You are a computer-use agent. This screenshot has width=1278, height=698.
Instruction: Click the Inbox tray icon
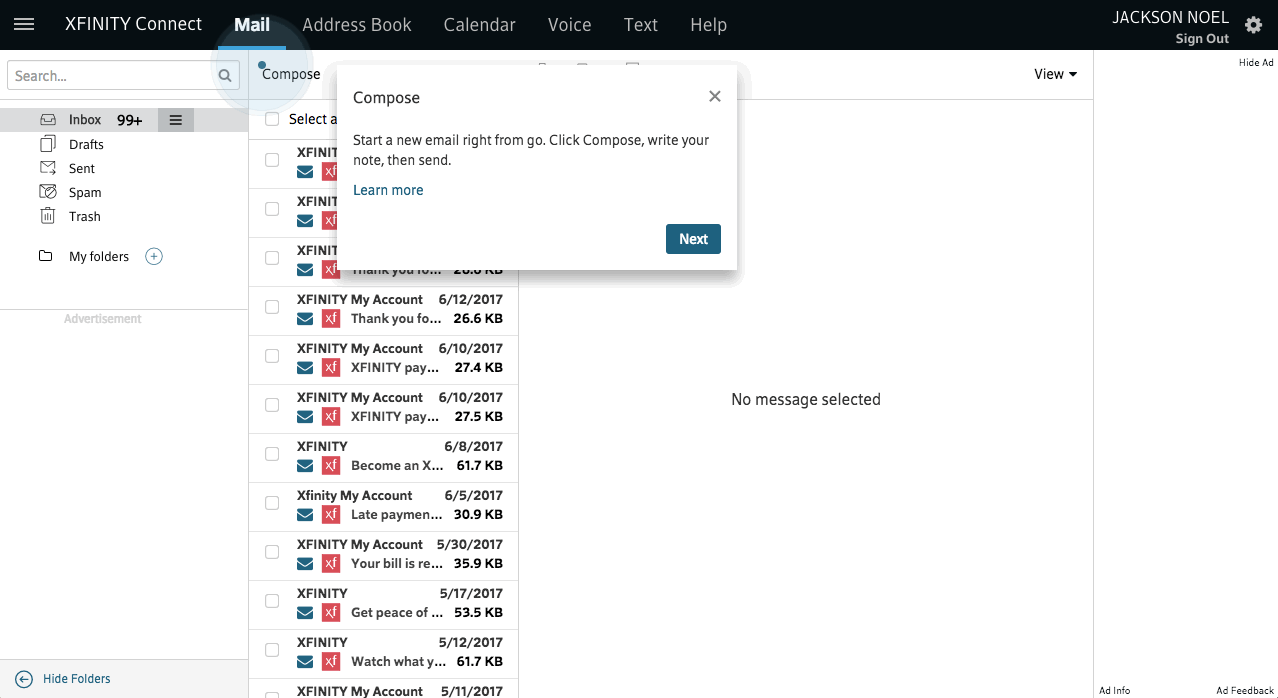pos(48,120)
